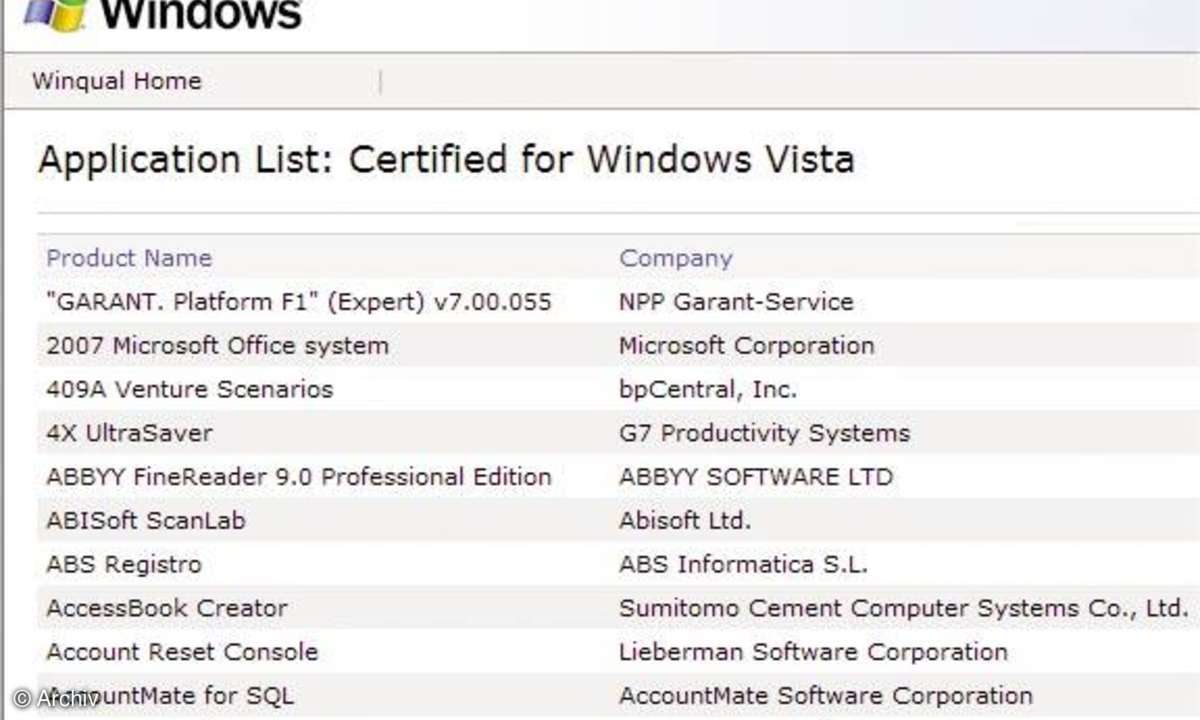Select 409A Venture Scenarios in the list
The height and width of the screenshot is (720, 1200).
[x=189, y=389]
